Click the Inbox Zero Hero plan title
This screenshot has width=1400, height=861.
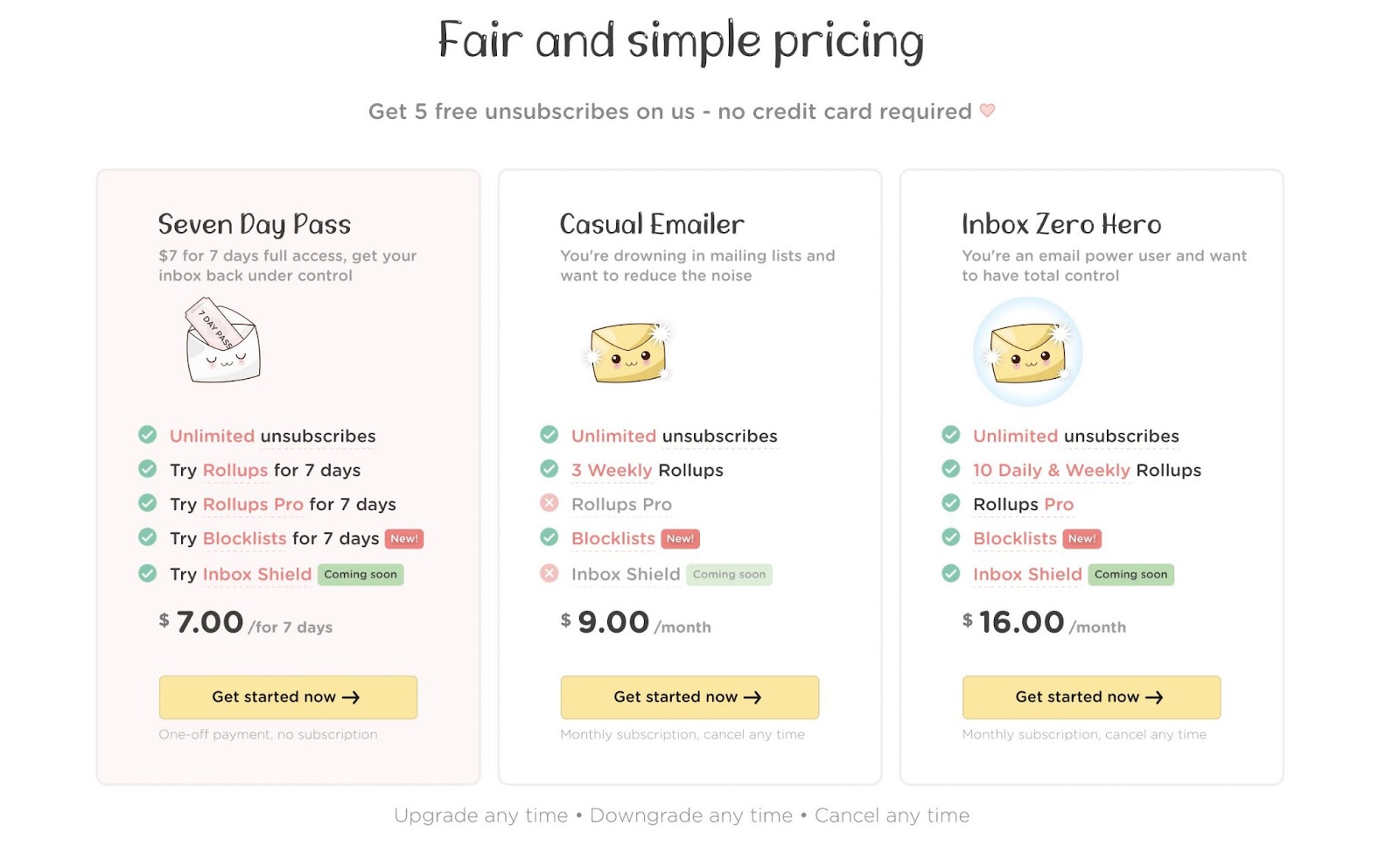pos(1061,224)
